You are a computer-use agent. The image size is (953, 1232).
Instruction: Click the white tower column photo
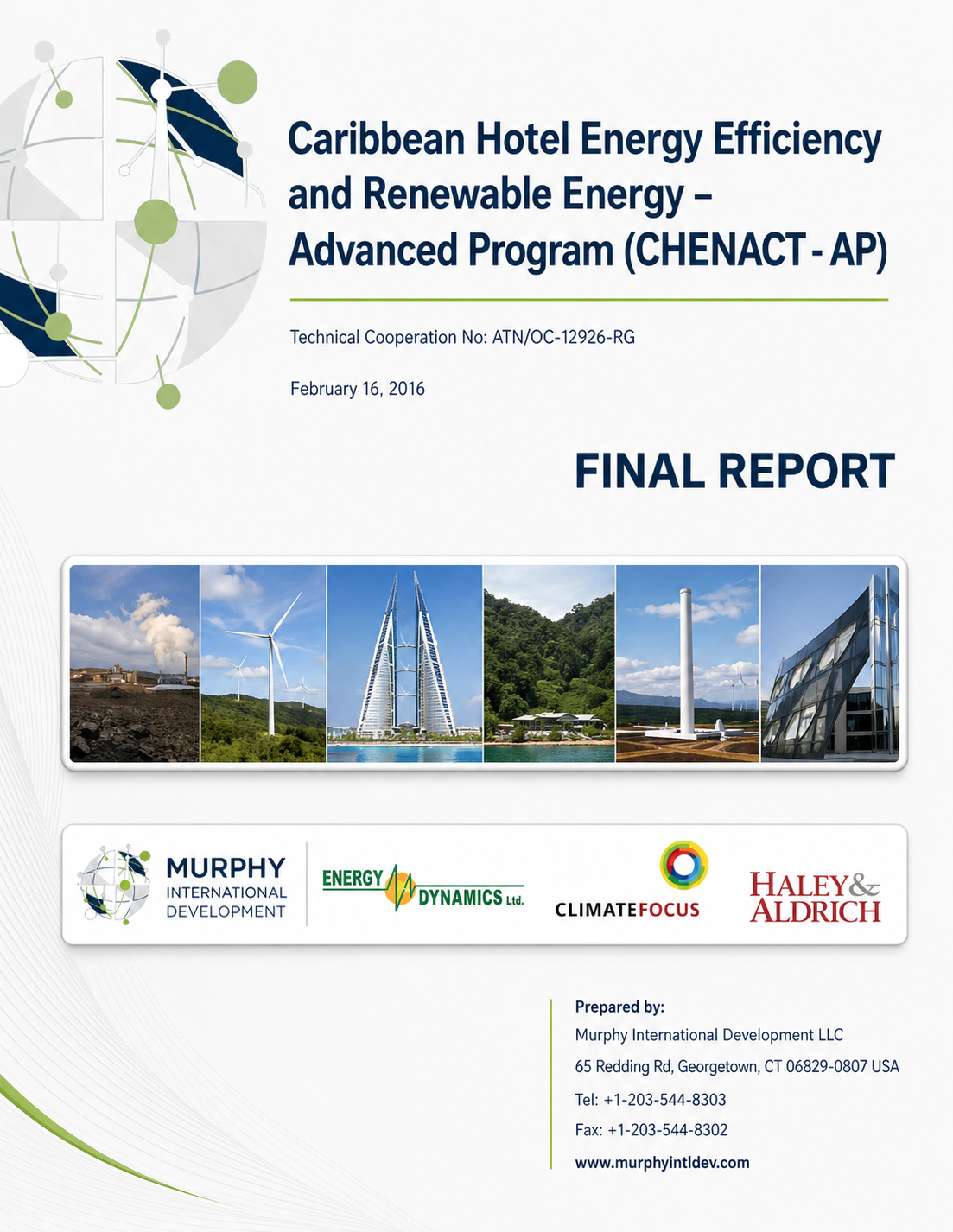pos(688,664)
